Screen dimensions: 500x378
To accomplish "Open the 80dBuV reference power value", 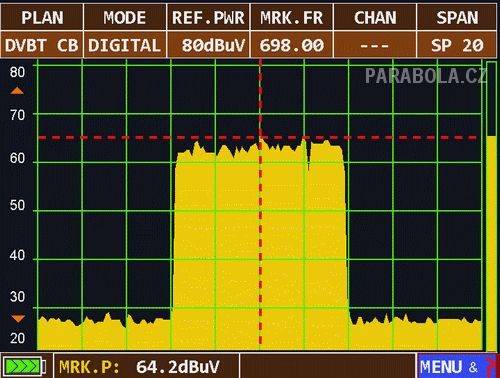I will pos(208,45).
